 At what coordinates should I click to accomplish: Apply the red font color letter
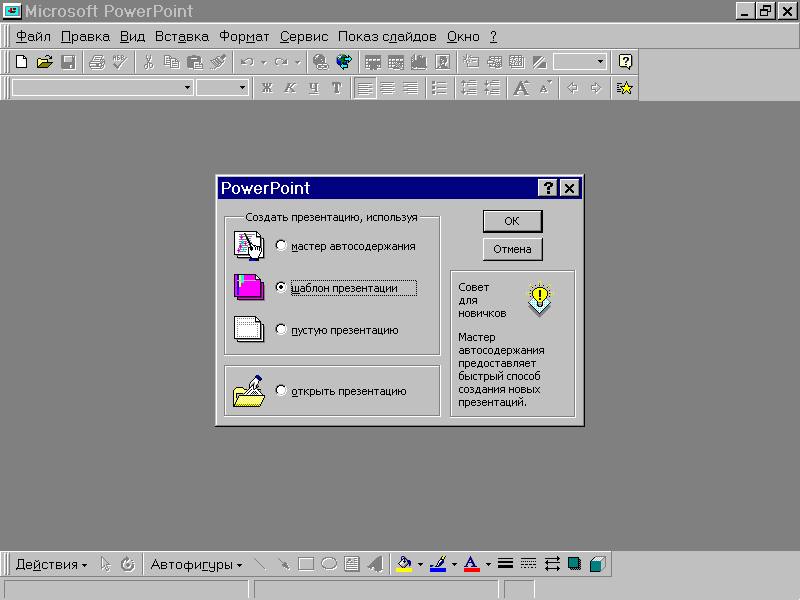[x=471, y=564]
